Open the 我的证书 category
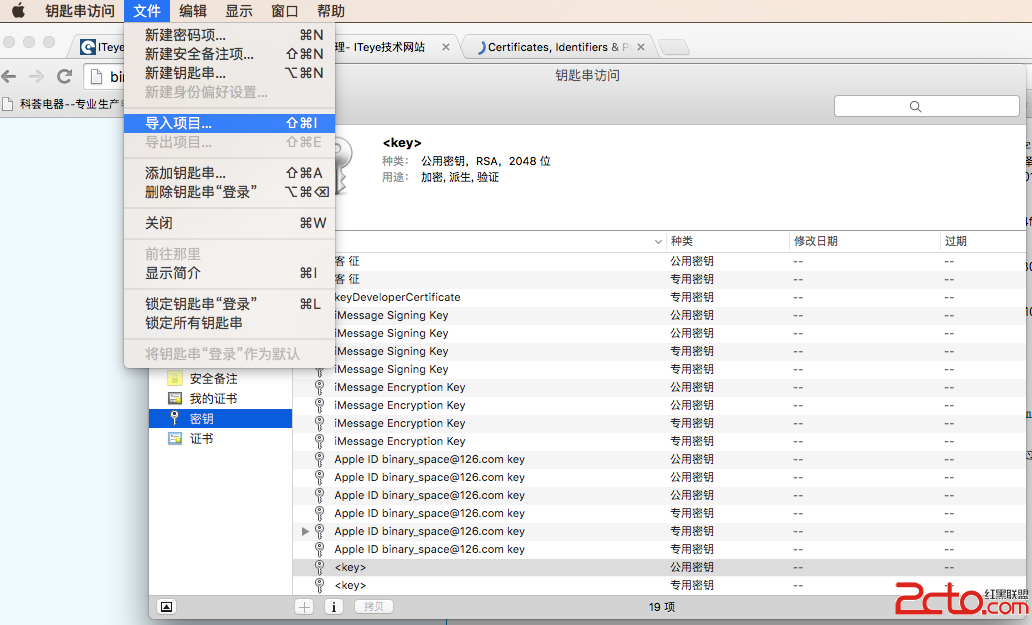The height and width of the screenshot is (625, 1032). (213, 399)
